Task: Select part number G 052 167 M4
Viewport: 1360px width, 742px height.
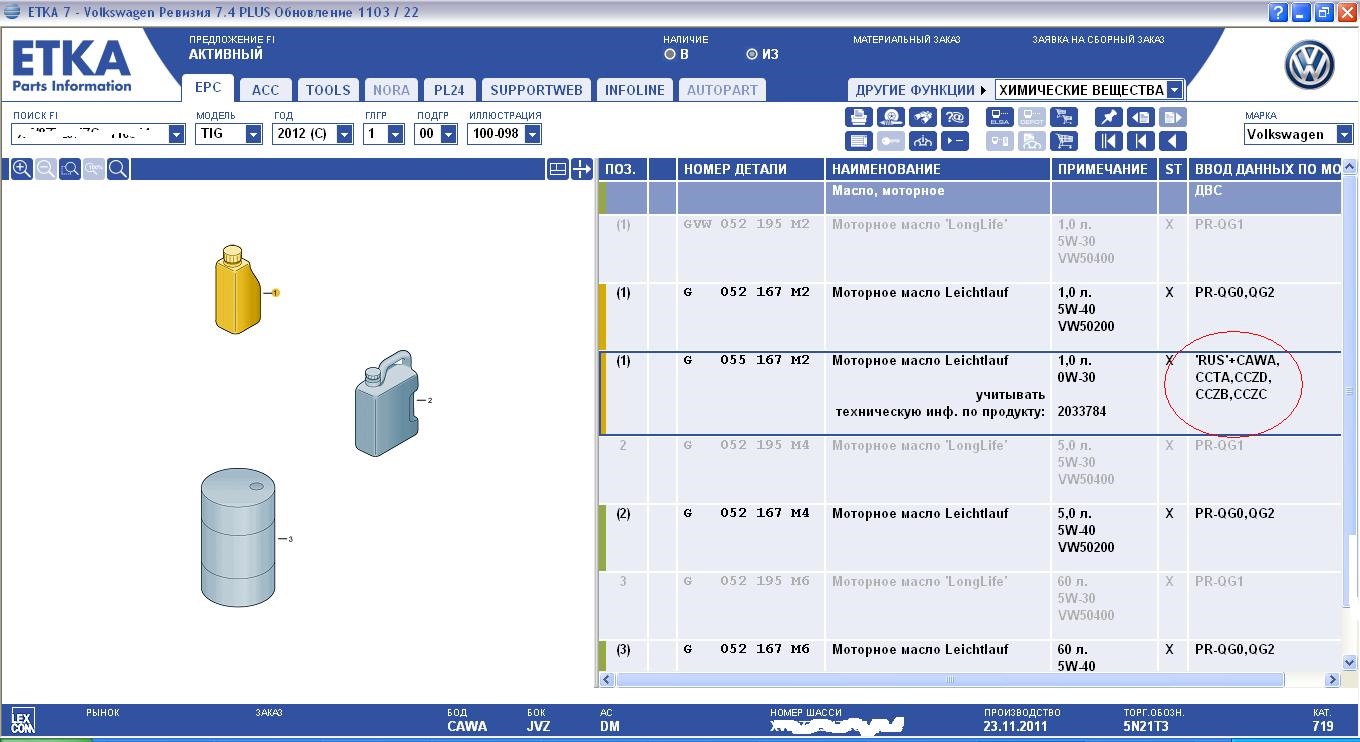Action: 746,513
